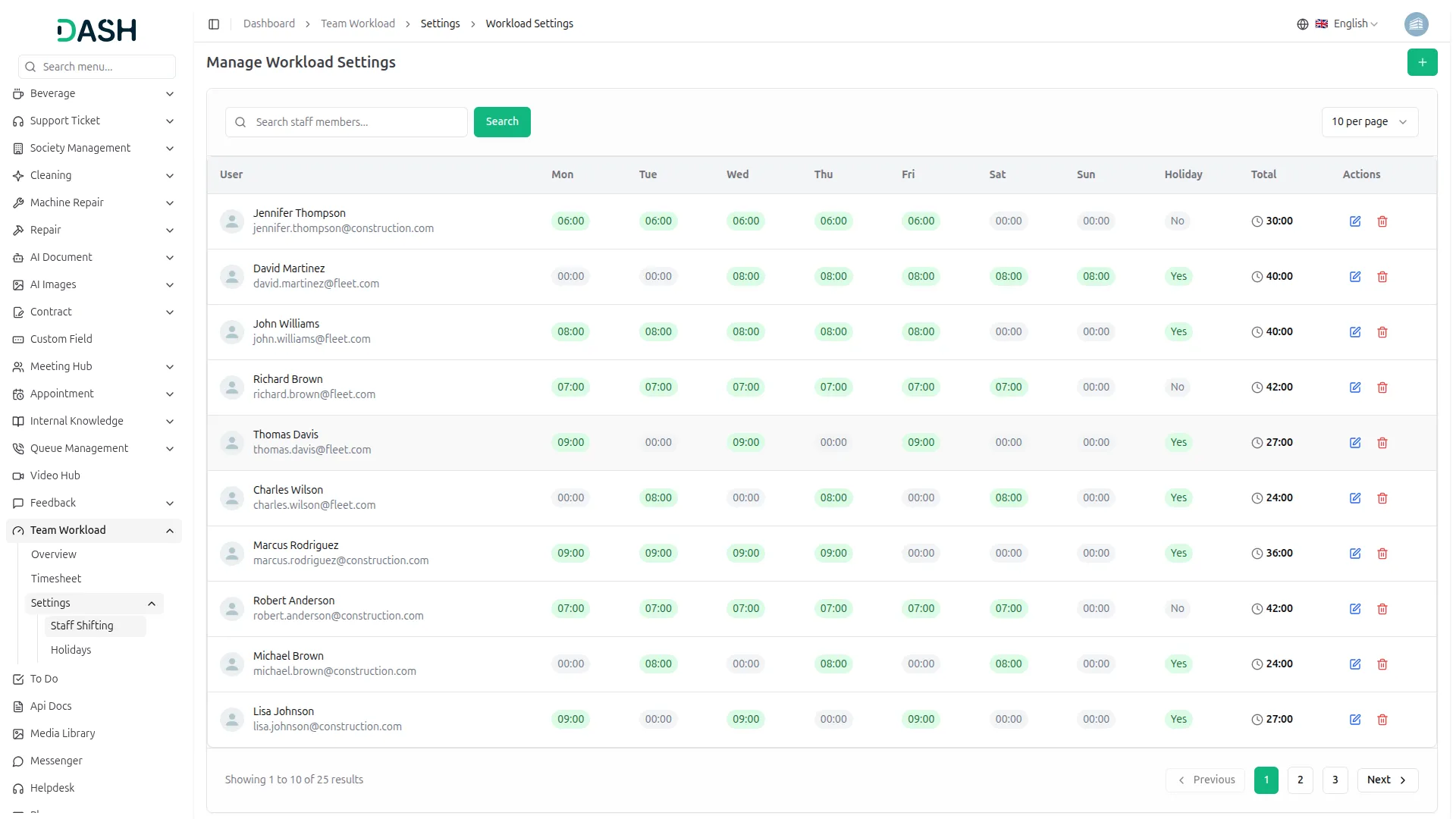1456x819 pixels.
Task: Delete Richard Brown's workload entry
Action: pos(1382,388)
